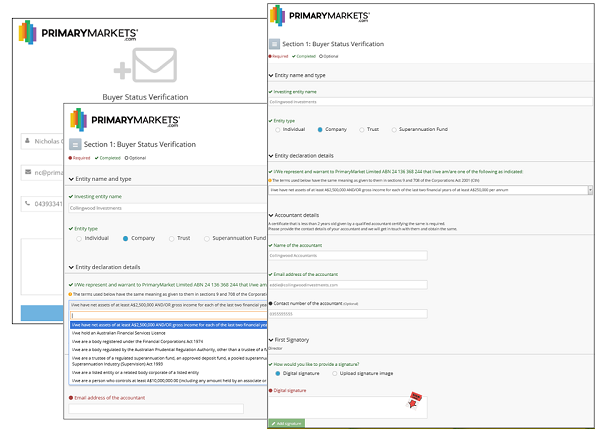Click 'Buyer Status Verification' title in back window
Screen dimensions: 600x433
145,97
